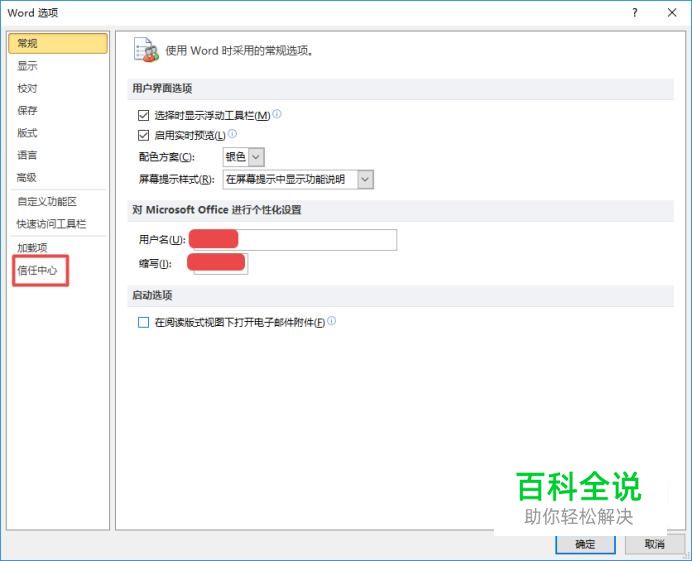Screen dimensions: 692x561
Task: Uncheck 选择时显示浮动工具栏 checkbox
Action: point(143,116)
